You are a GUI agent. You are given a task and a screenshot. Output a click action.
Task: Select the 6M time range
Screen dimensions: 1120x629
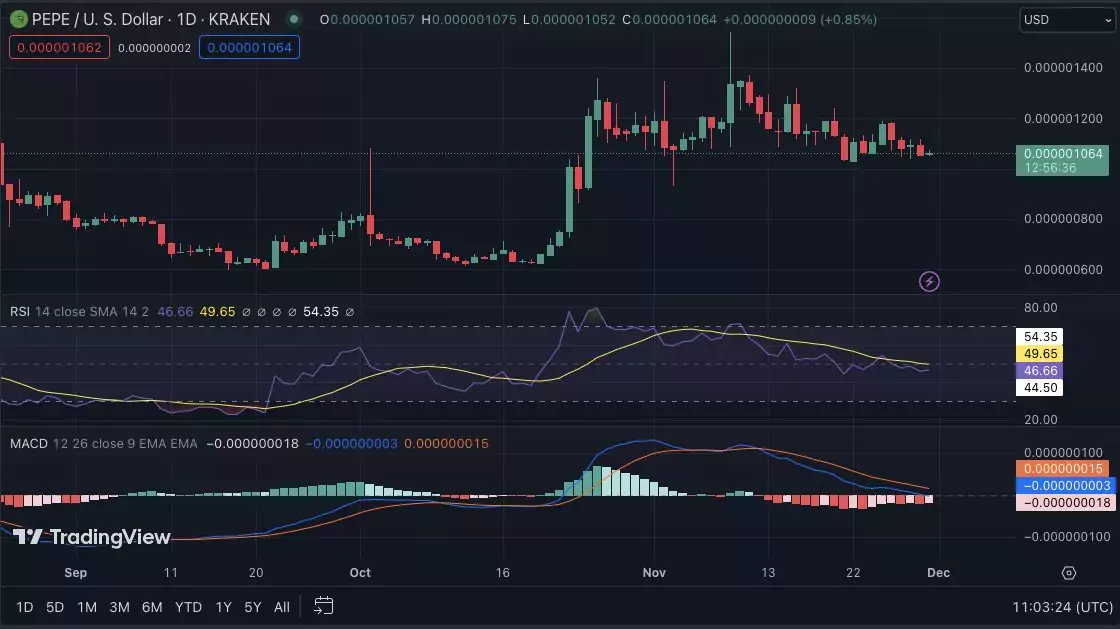(151, 607)
